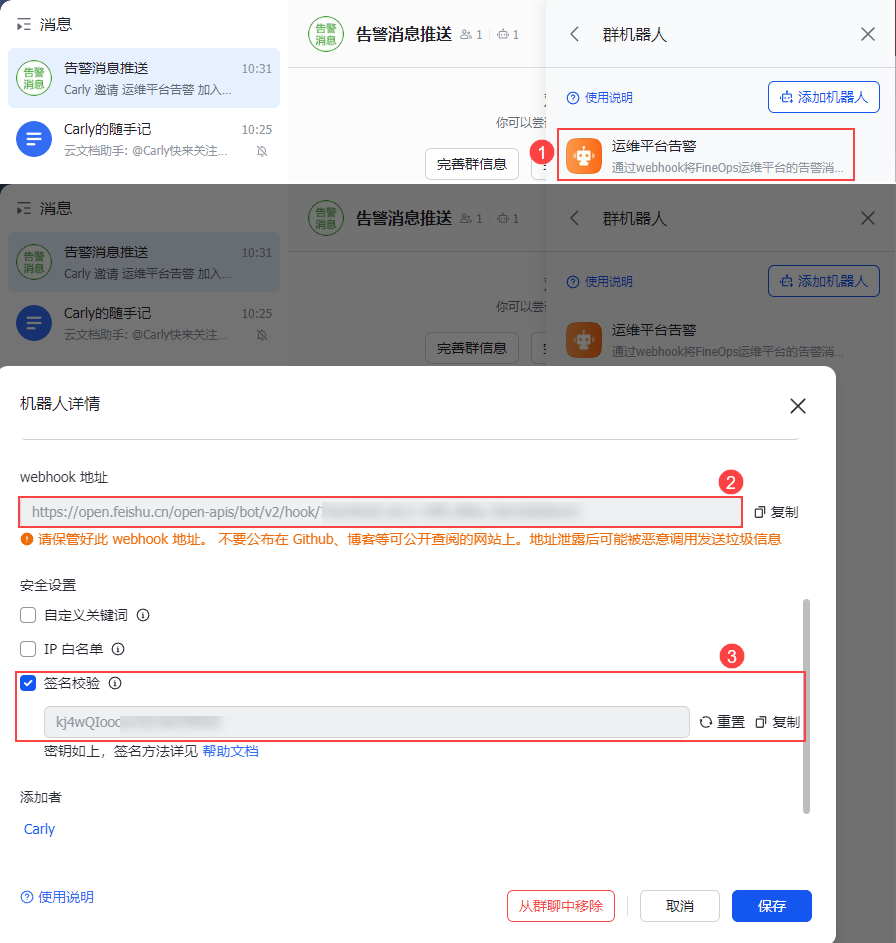The image size is (896, 943).
Task: Uncheck the 签名校验 checkbox
Action: click(x=28, y=683)
